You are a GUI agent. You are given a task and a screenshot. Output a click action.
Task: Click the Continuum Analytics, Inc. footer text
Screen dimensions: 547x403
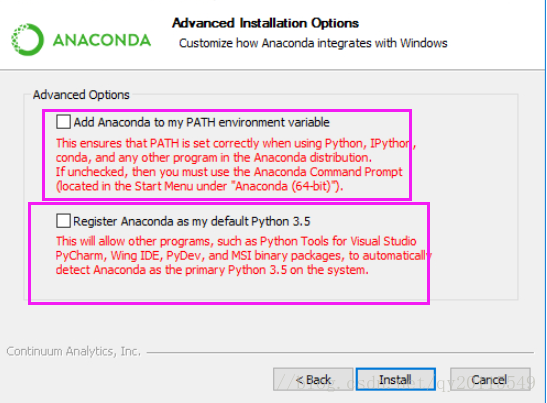click(74, 351)
